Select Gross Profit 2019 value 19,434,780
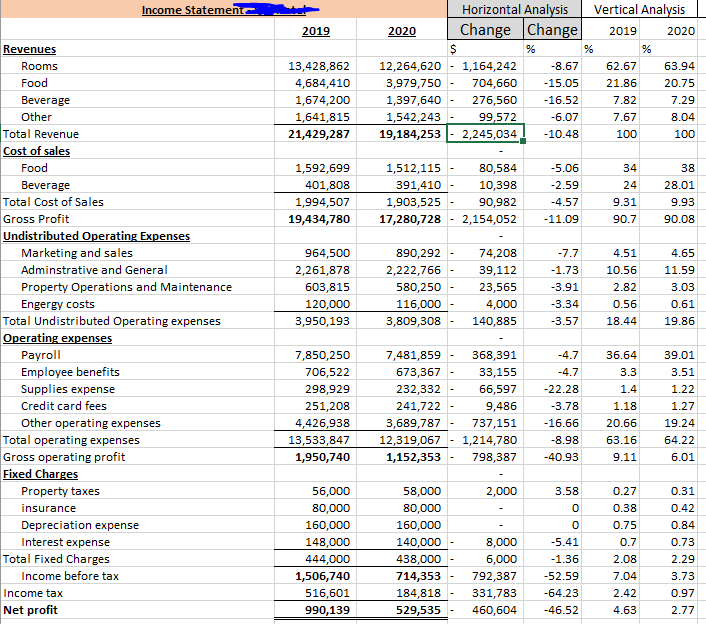 point(319,219)
